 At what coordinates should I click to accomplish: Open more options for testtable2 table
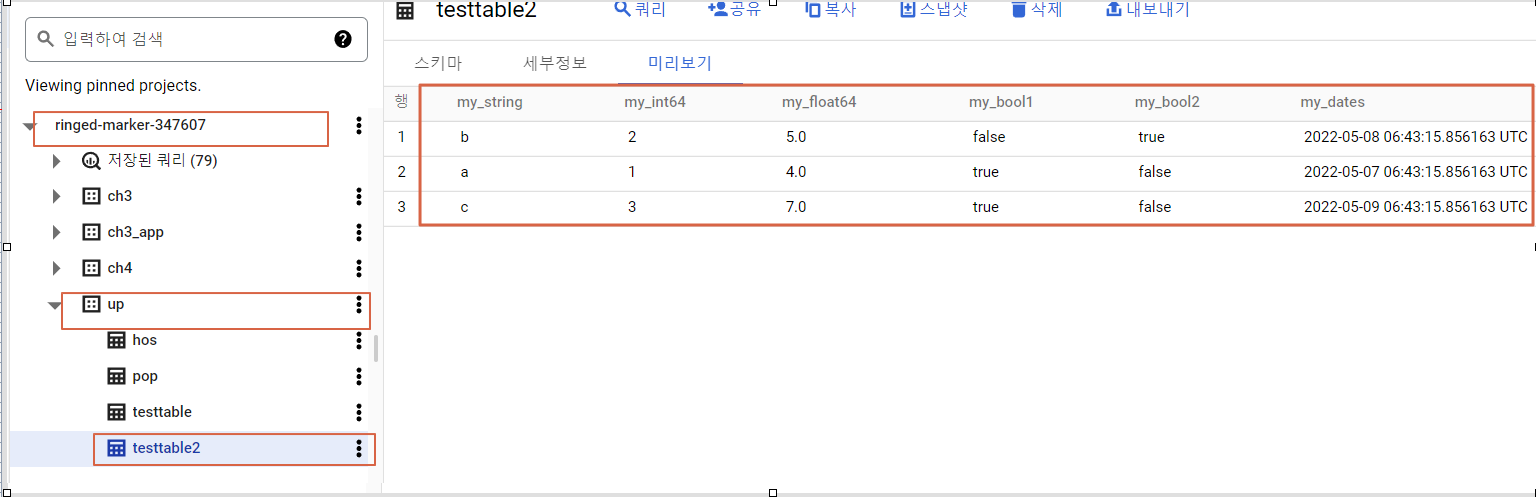click(x=359, y=448)
